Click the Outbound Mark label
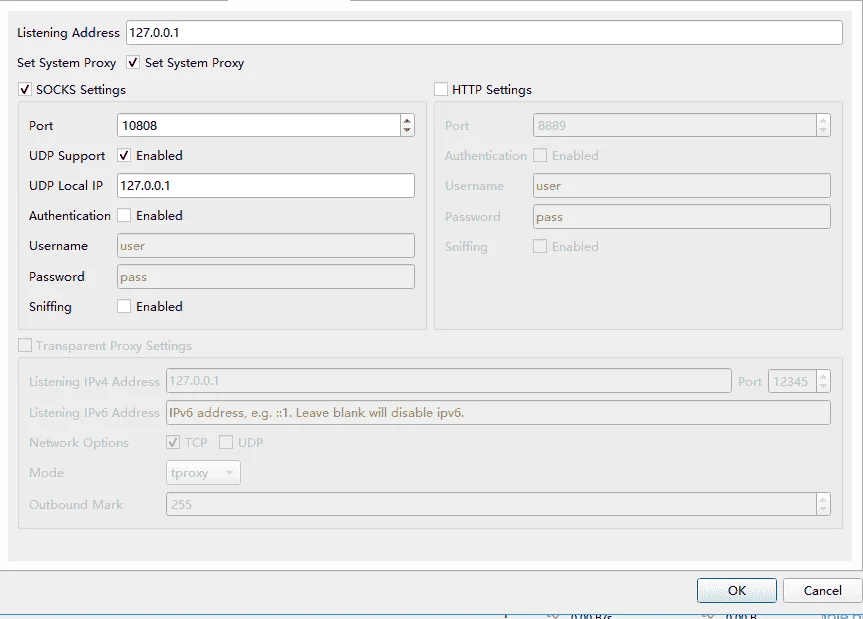 pyautogui.click(x=76, y=505)
